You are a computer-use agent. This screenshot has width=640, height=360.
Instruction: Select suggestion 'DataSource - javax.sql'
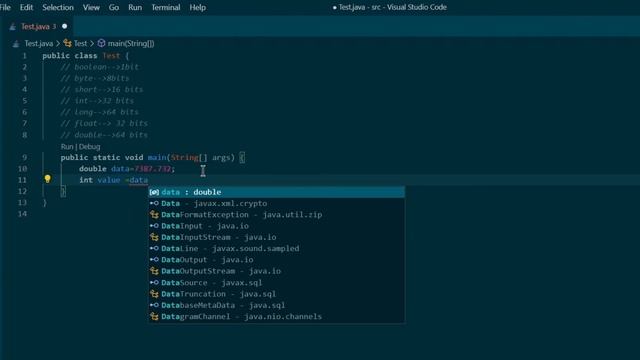pyautogui.click(x=276, y=282)
